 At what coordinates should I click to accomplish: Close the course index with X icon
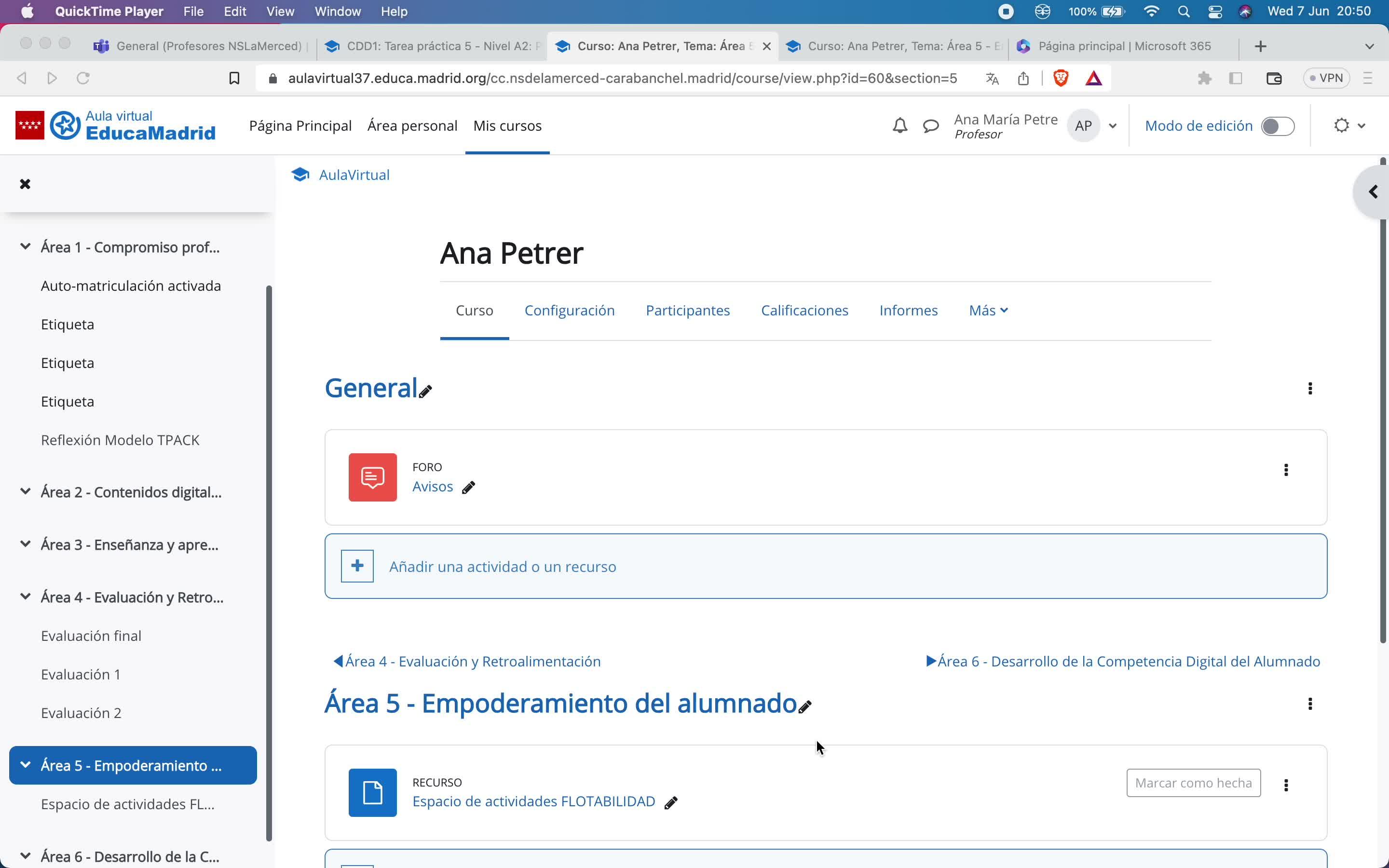coord(25,184)
